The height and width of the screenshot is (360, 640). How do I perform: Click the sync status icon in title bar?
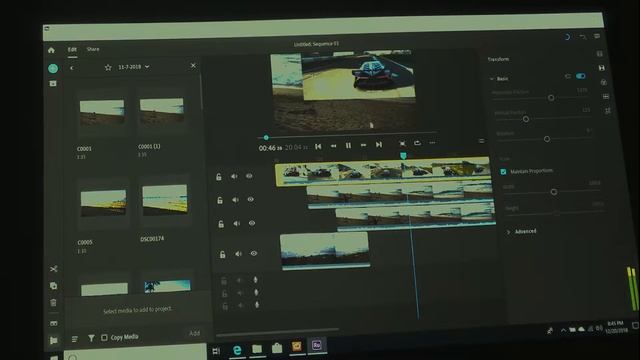pos(567,37)
